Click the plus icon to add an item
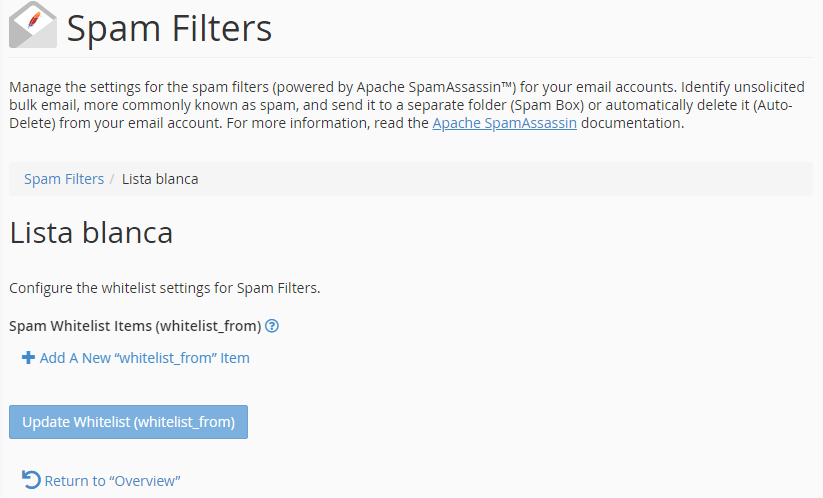 point(28,358)
